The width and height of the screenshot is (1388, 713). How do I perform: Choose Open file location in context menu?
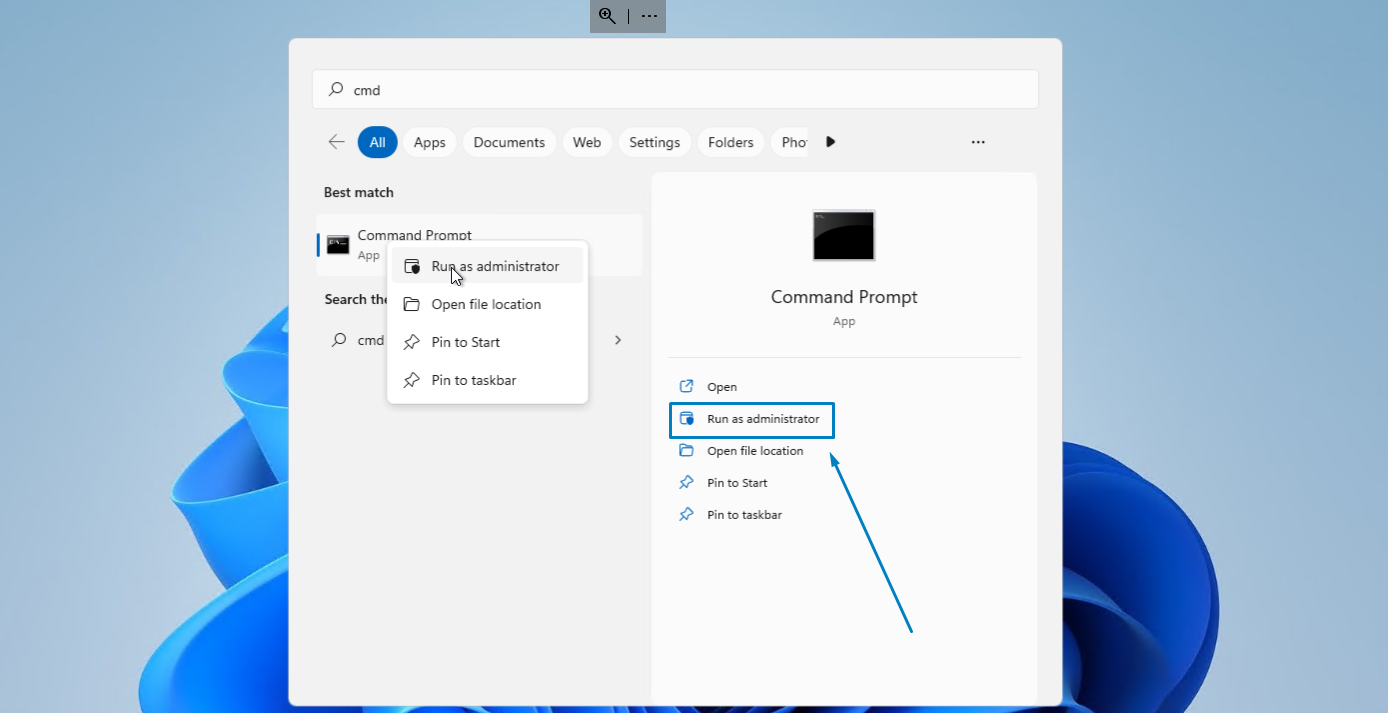tap(485, 304)
